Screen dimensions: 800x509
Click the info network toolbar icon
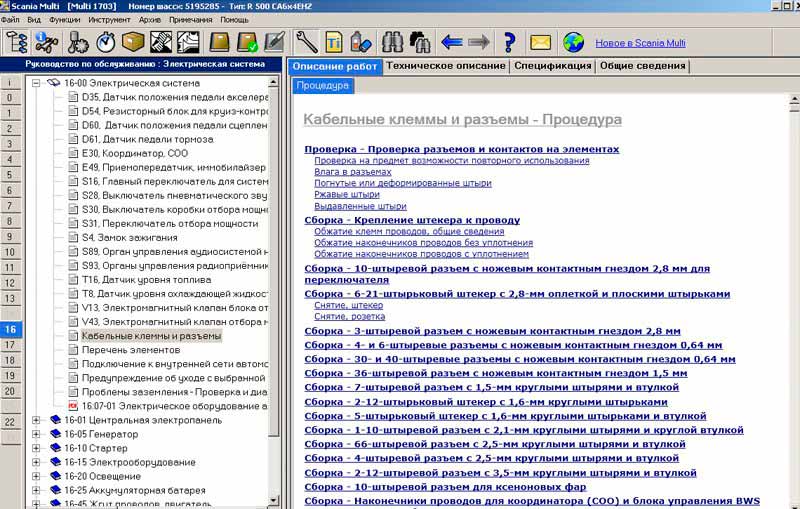click(46, 42)
